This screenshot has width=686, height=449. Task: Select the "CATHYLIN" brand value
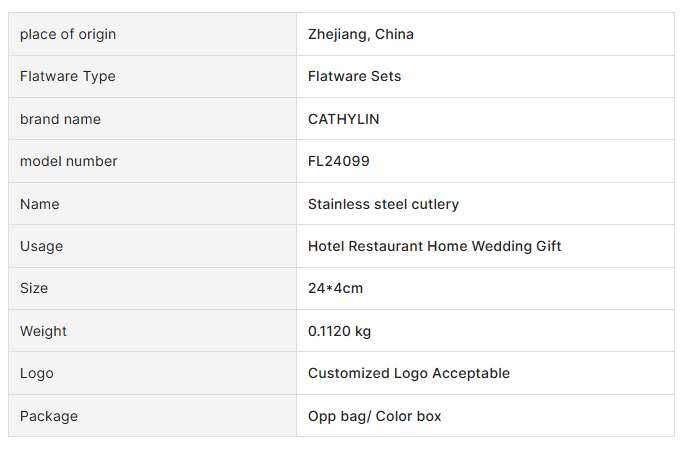coord(344,119)
